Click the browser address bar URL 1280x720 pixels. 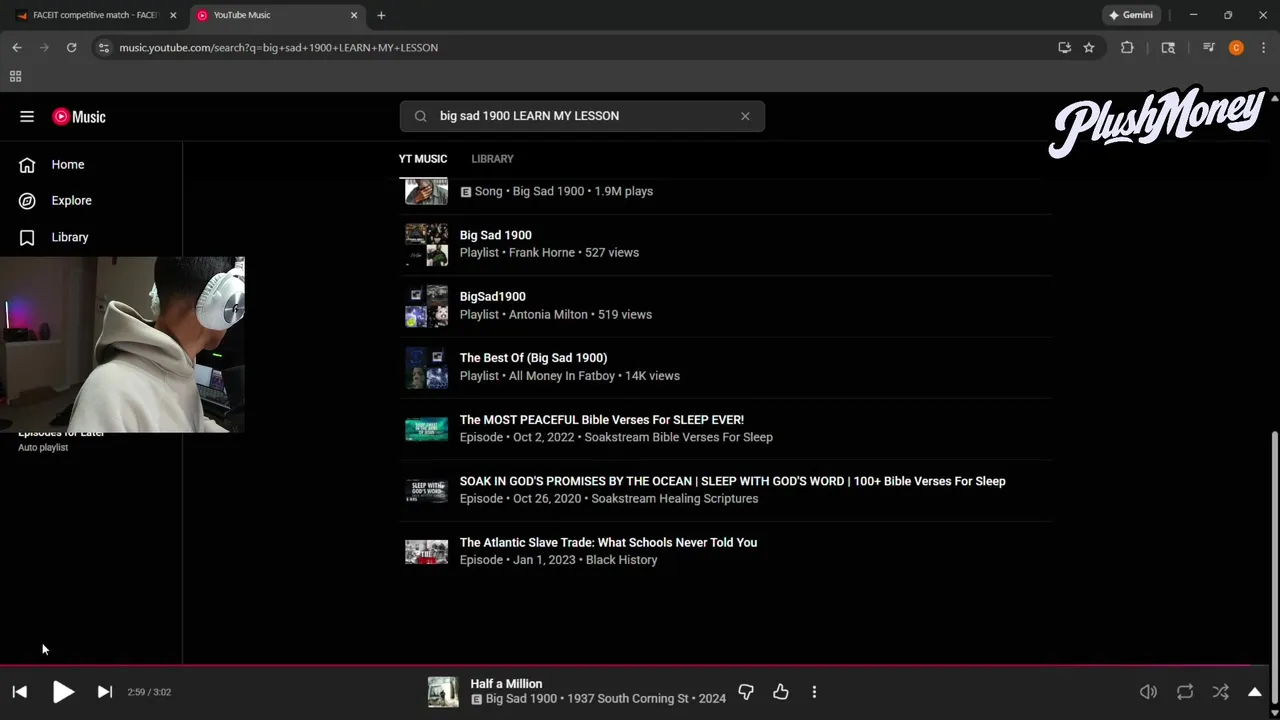278,47
